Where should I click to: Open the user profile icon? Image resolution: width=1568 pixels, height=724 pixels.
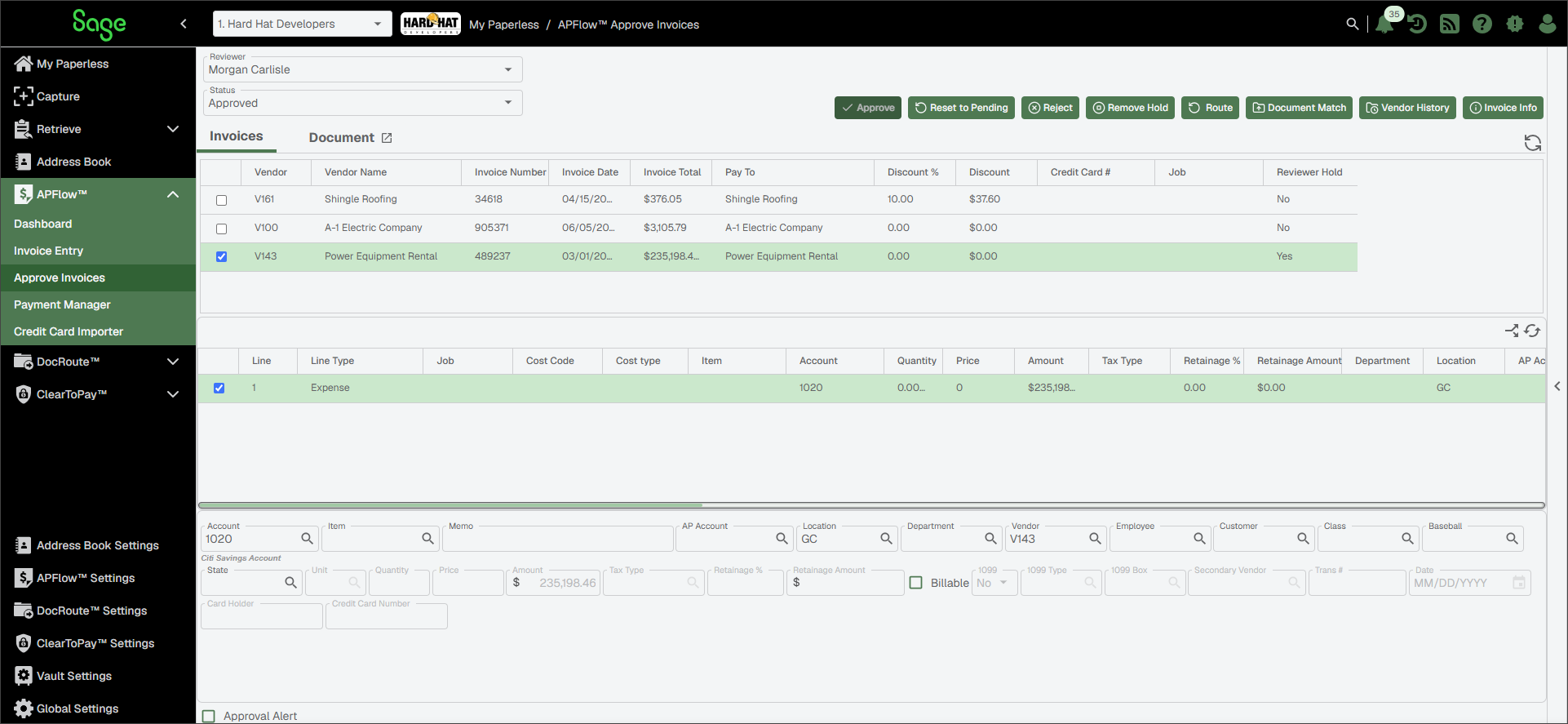tap(1548, 24)
